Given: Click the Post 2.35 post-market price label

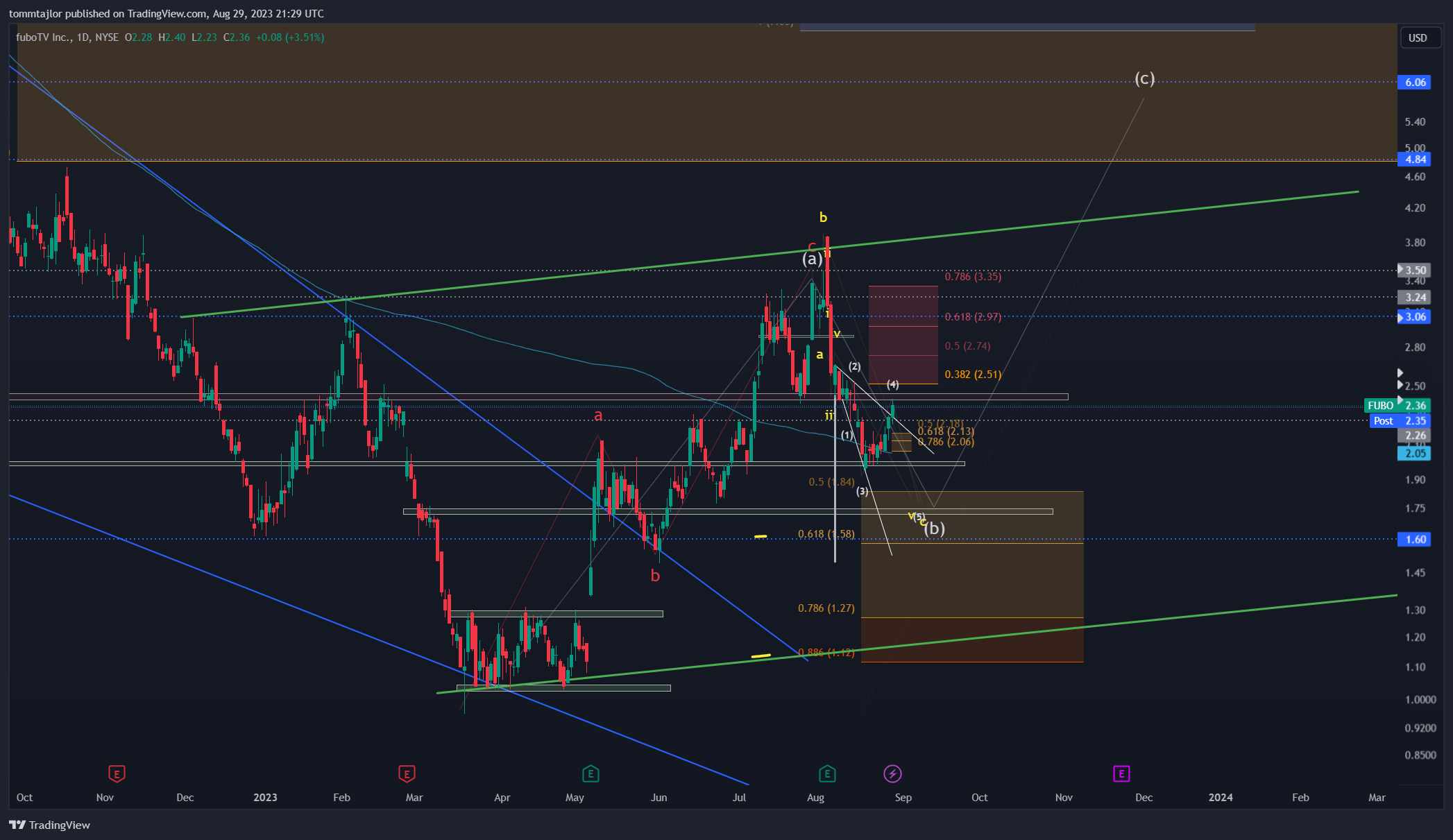Looking at the screenshot, I should 1400,421.
